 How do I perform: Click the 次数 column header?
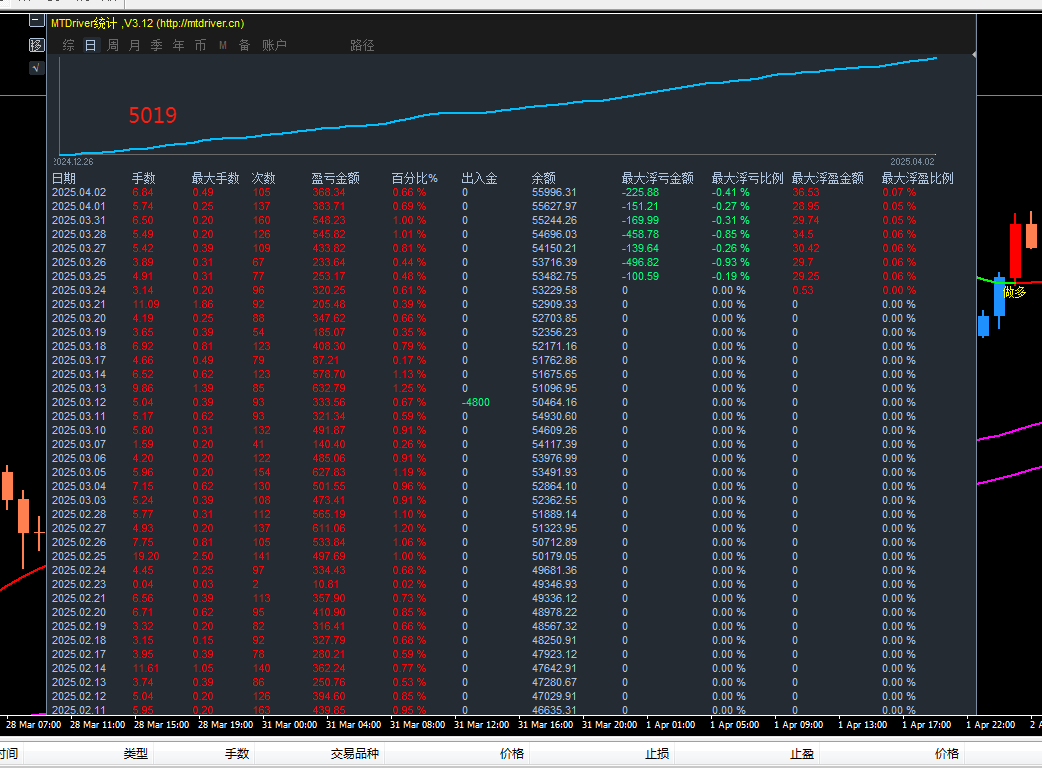[x=263, y=178]
